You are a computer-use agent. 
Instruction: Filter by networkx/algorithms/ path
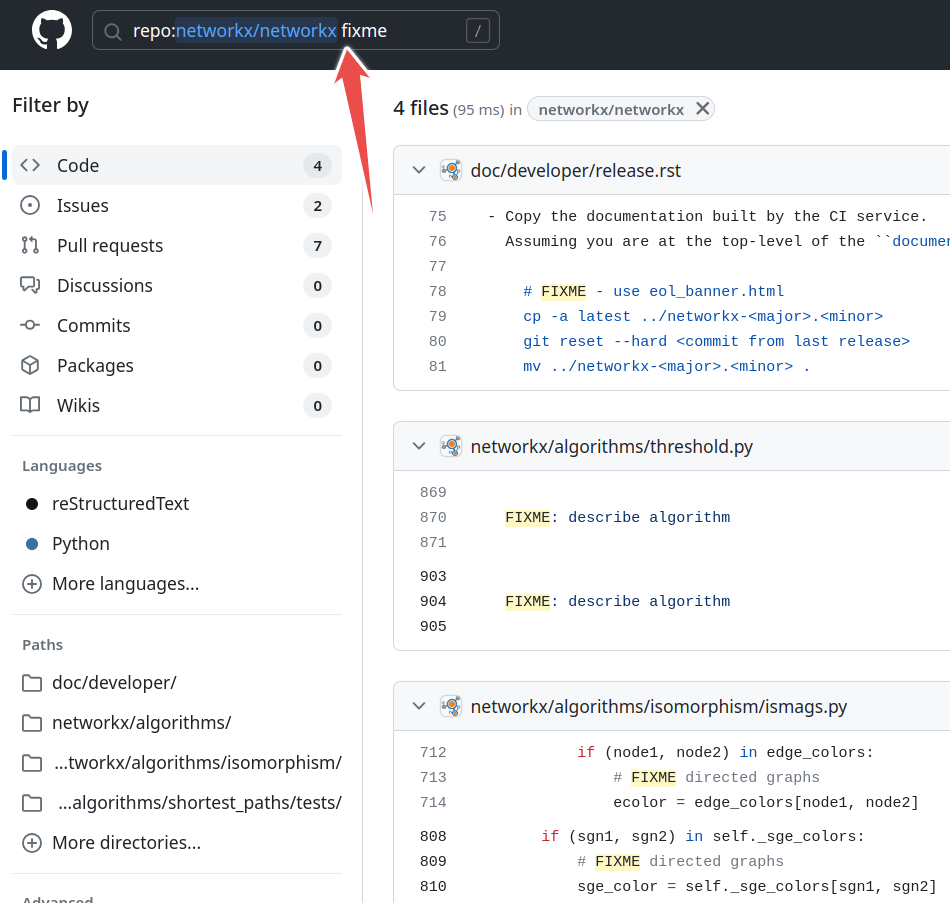141,722
